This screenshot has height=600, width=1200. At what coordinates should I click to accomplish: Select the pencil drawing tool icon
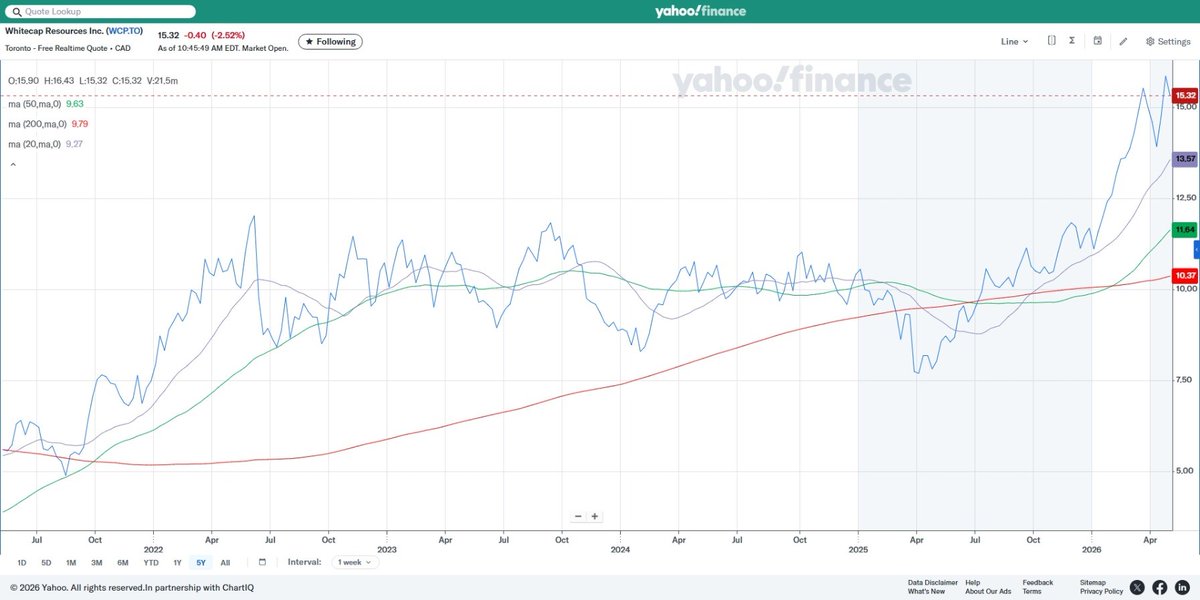tap(1123, 41)
